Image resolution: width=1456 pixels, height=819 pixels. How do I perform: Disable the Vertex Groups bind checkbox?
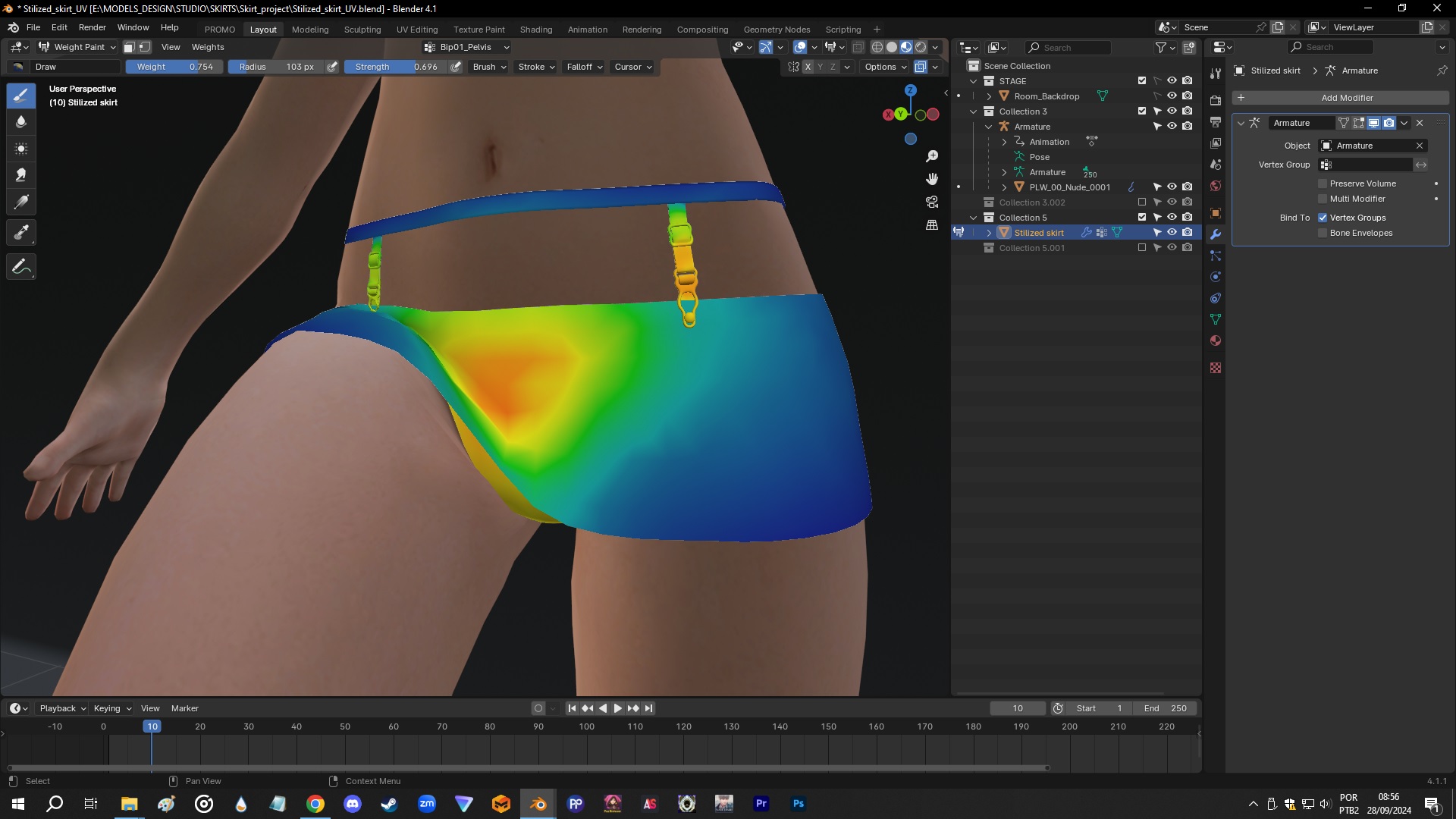tap(1323, 218)
